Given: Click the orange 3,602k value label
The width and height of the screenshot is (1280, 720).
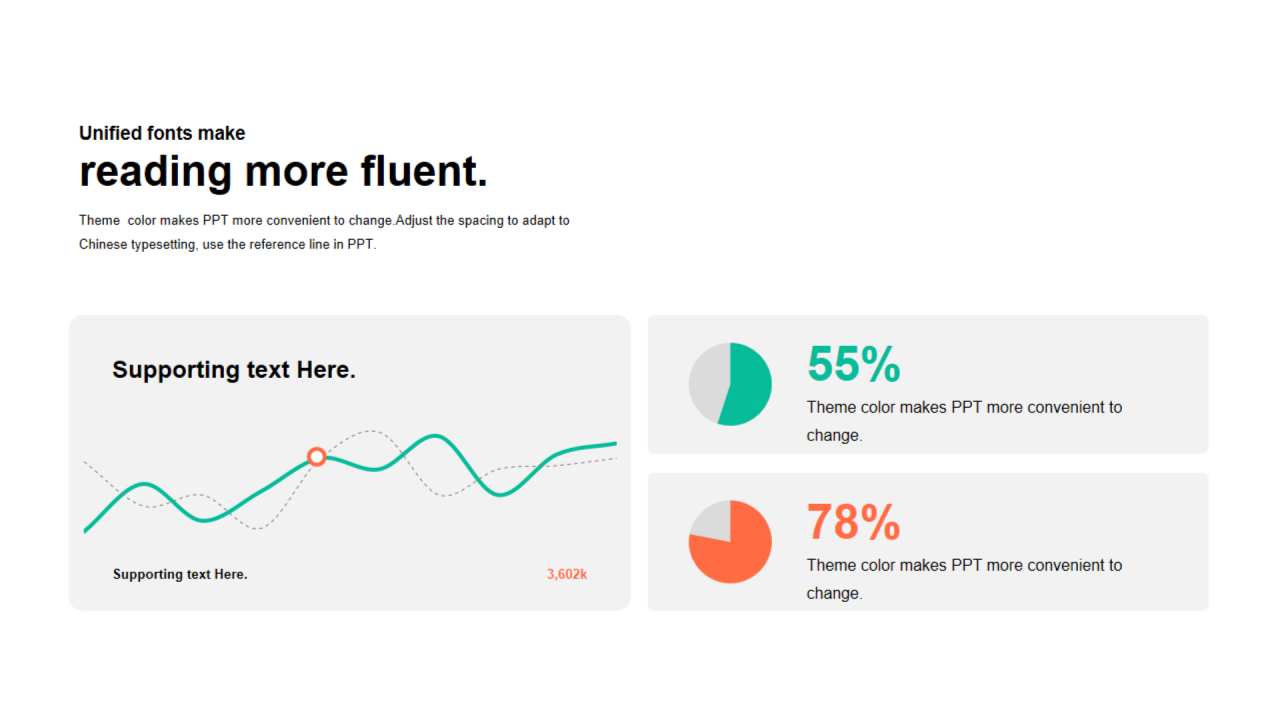Looking at the screenshot, I should point(567,574).
